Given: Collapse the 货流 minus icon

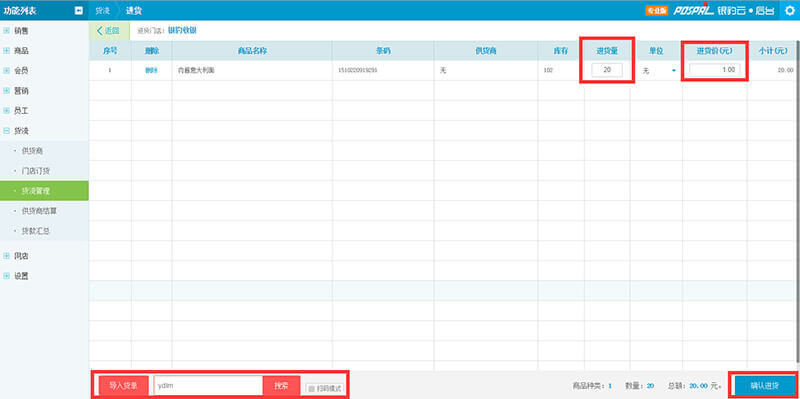Looking at the screenshot, I should [7, 131].
